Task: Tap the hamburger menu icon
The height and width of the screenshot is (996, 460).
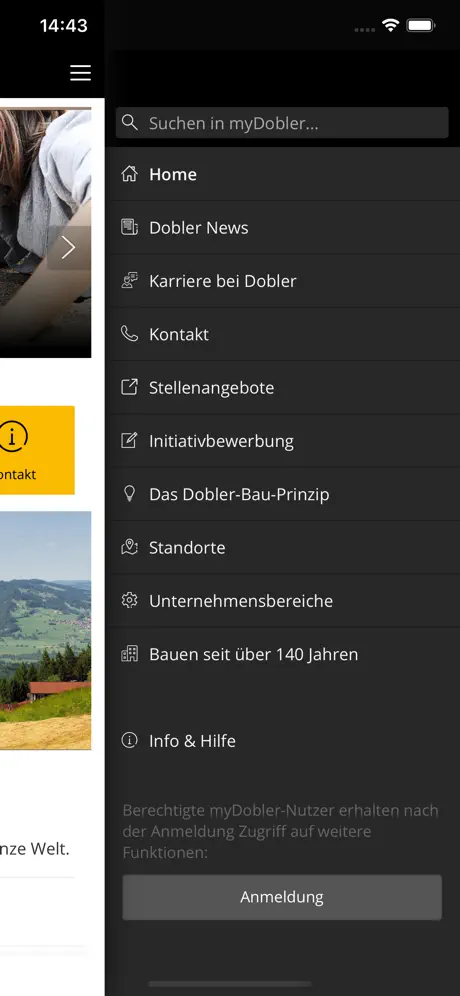Action: tap(80, 73)
